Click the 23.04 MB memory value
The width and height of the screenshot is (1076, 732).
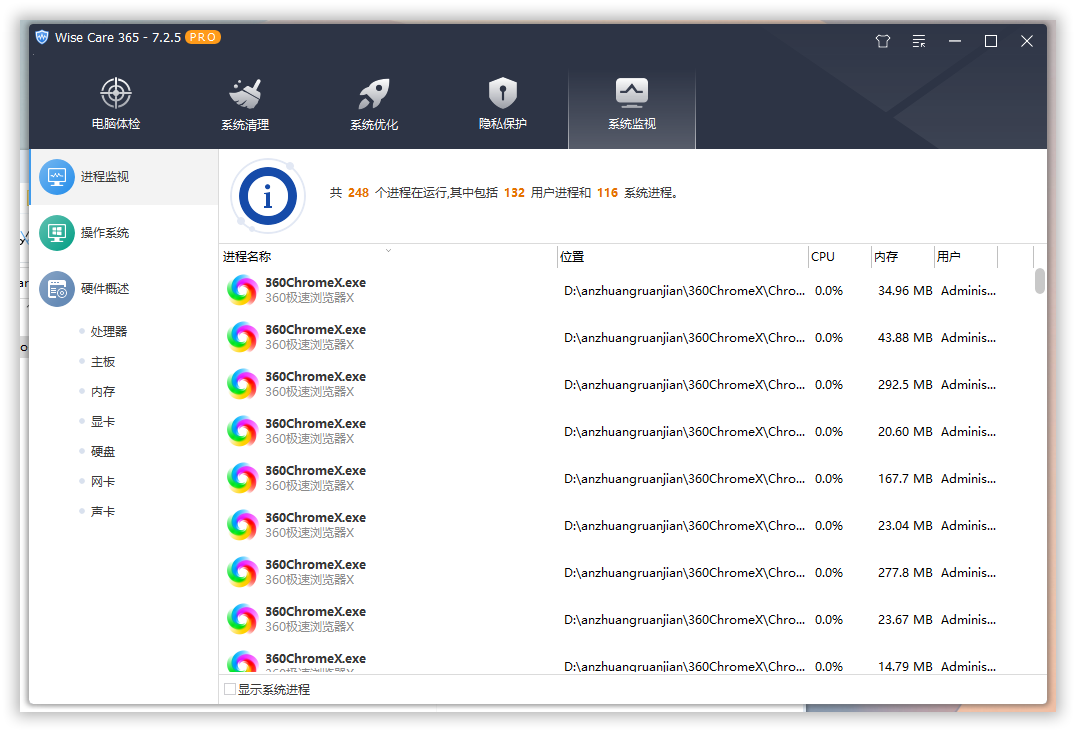[905, 526]
